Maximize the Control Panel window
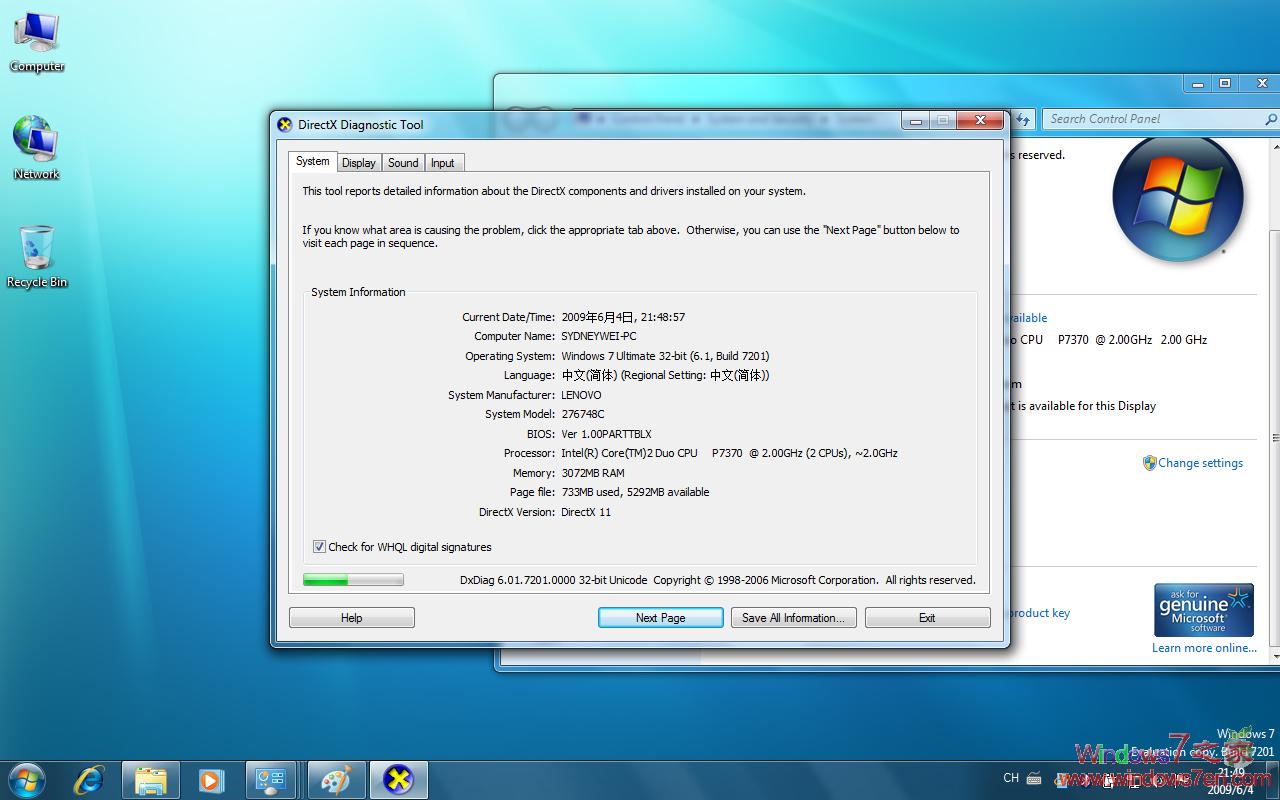This screenshot has width=1280, height=800. 1225,84
